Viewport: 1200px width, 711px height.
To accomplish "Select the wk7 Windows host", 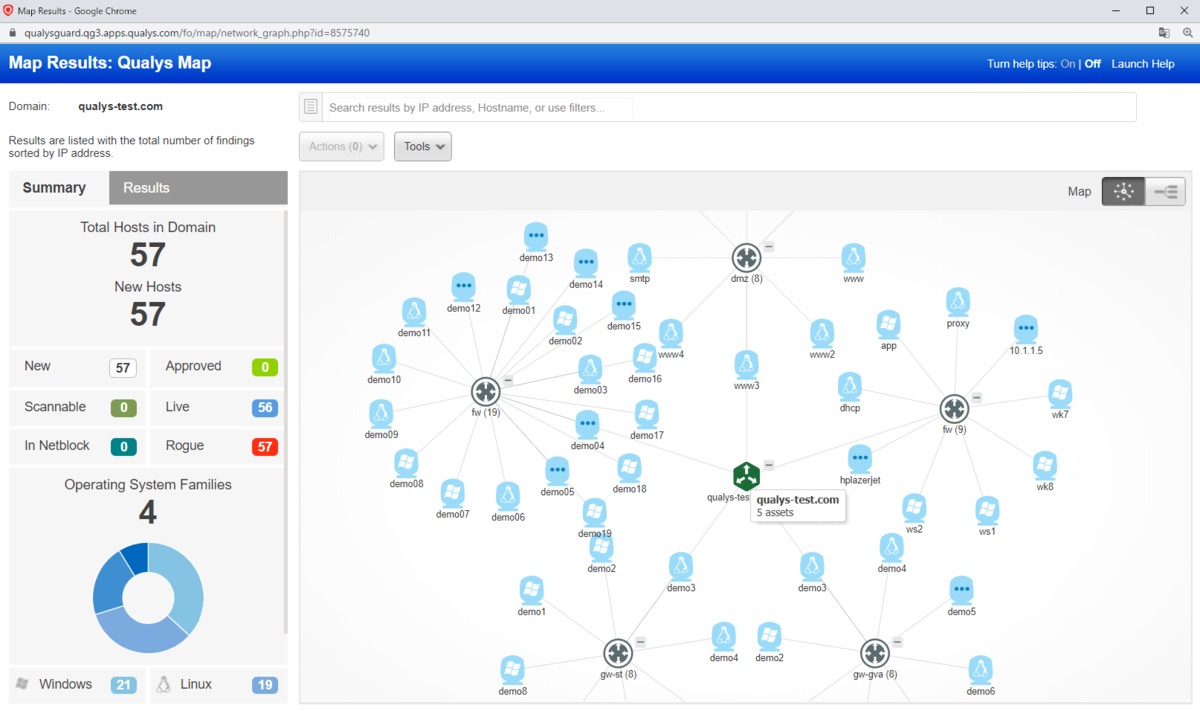I will click(1060, 393).
